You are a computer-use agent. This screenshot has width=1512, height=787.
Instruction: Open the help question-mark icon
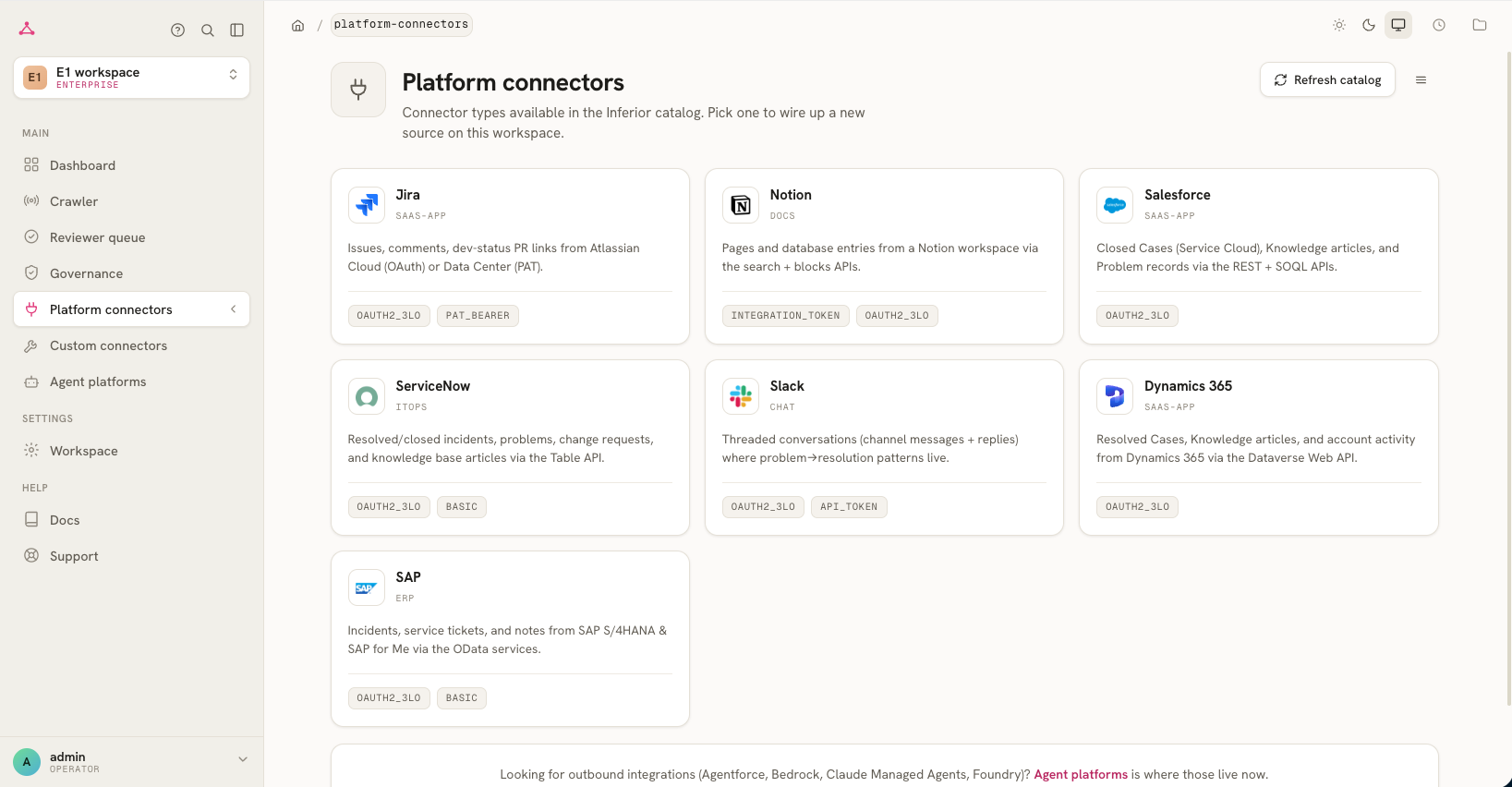pos(178,30)
